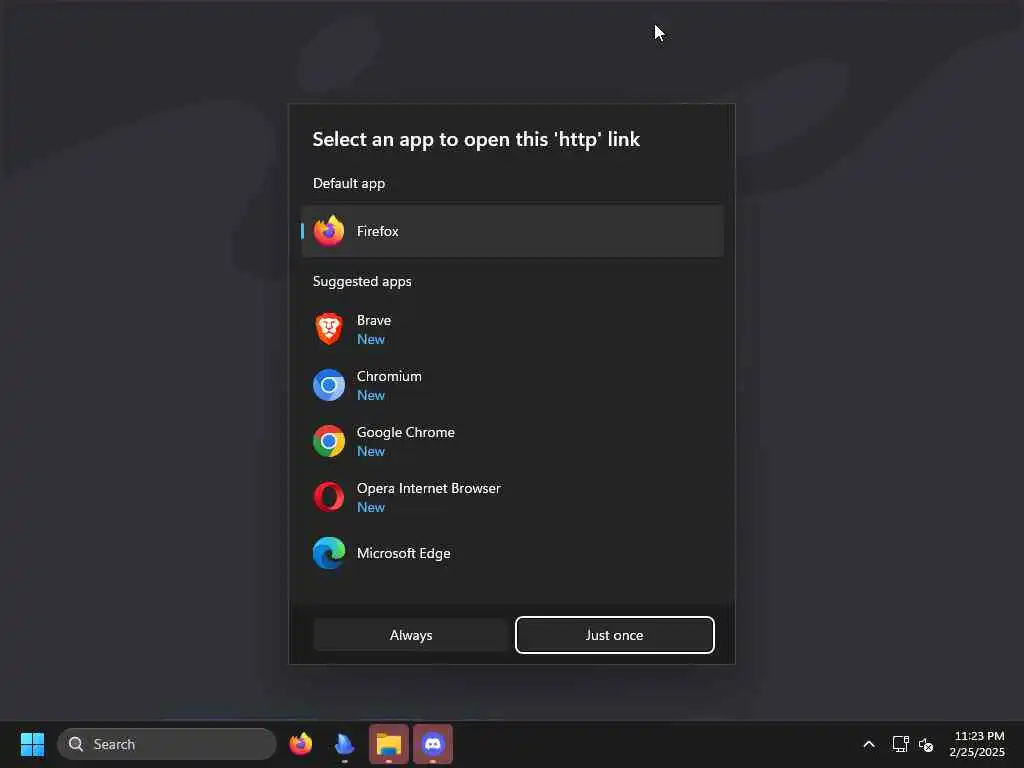Pick Chromium to open the link
The image size is (1024, 768).
[513, 385]
